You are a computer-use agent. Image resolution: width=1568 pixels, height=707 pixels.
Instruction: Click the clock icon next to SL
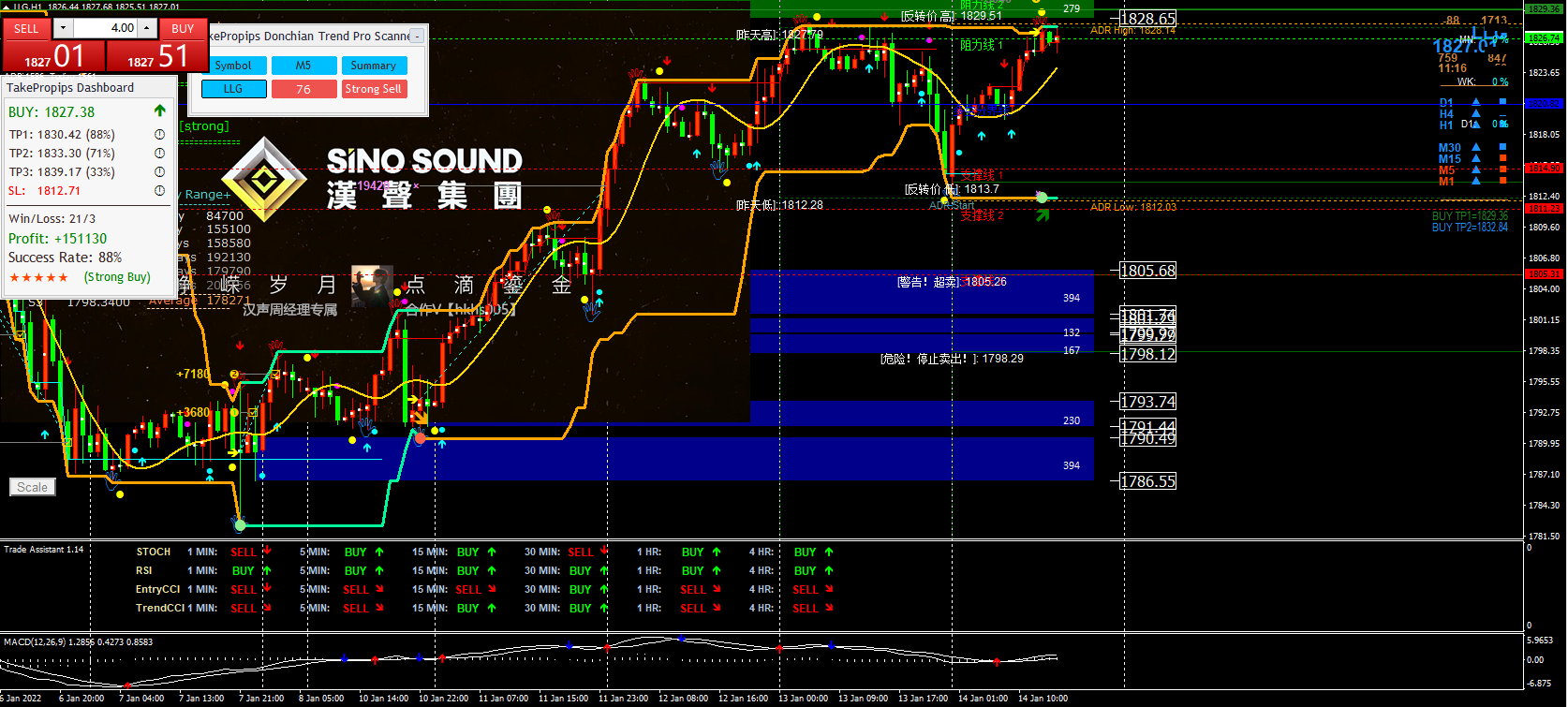pos(159,190)
